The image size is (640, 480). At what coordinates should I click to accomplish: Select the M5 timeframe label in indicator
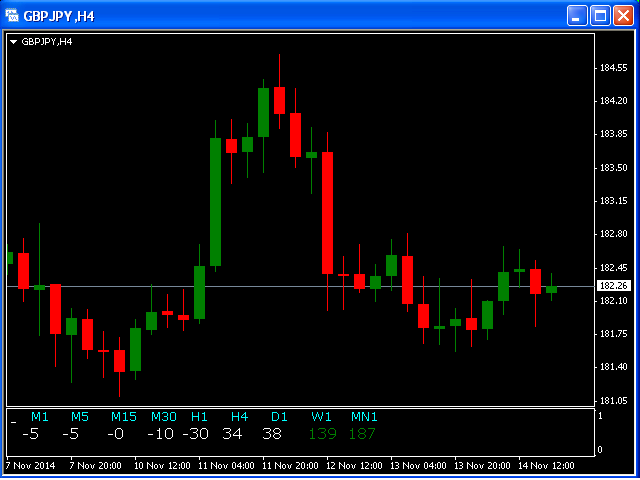point(80,416)
